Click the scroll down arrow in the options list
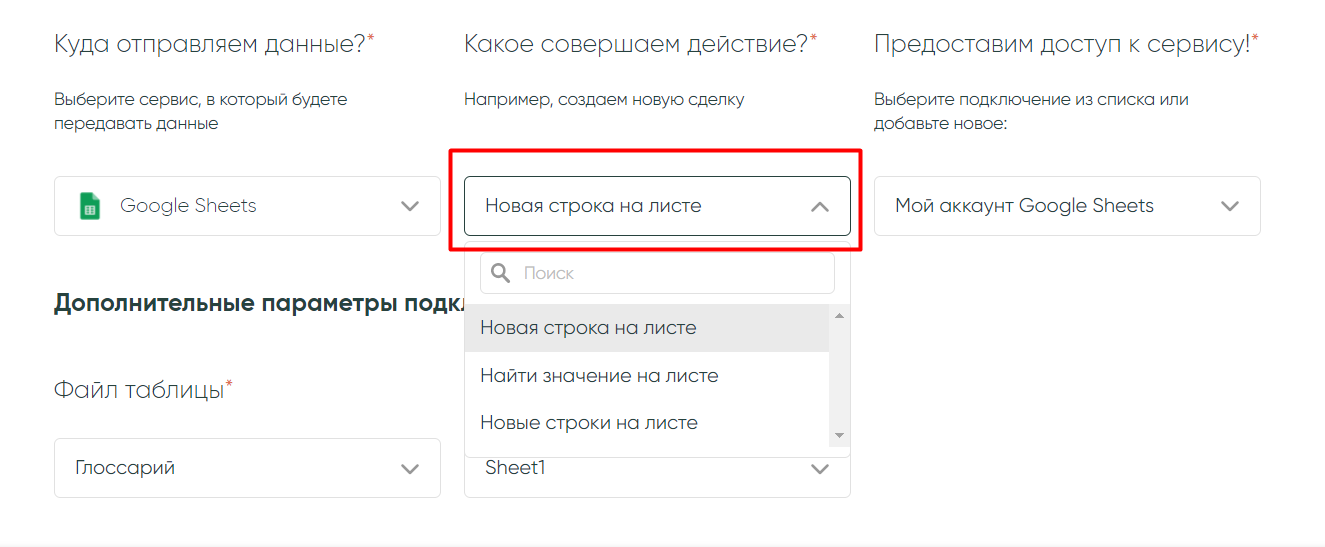Viewport: 1325px width, 547px height. pos(839,435)
